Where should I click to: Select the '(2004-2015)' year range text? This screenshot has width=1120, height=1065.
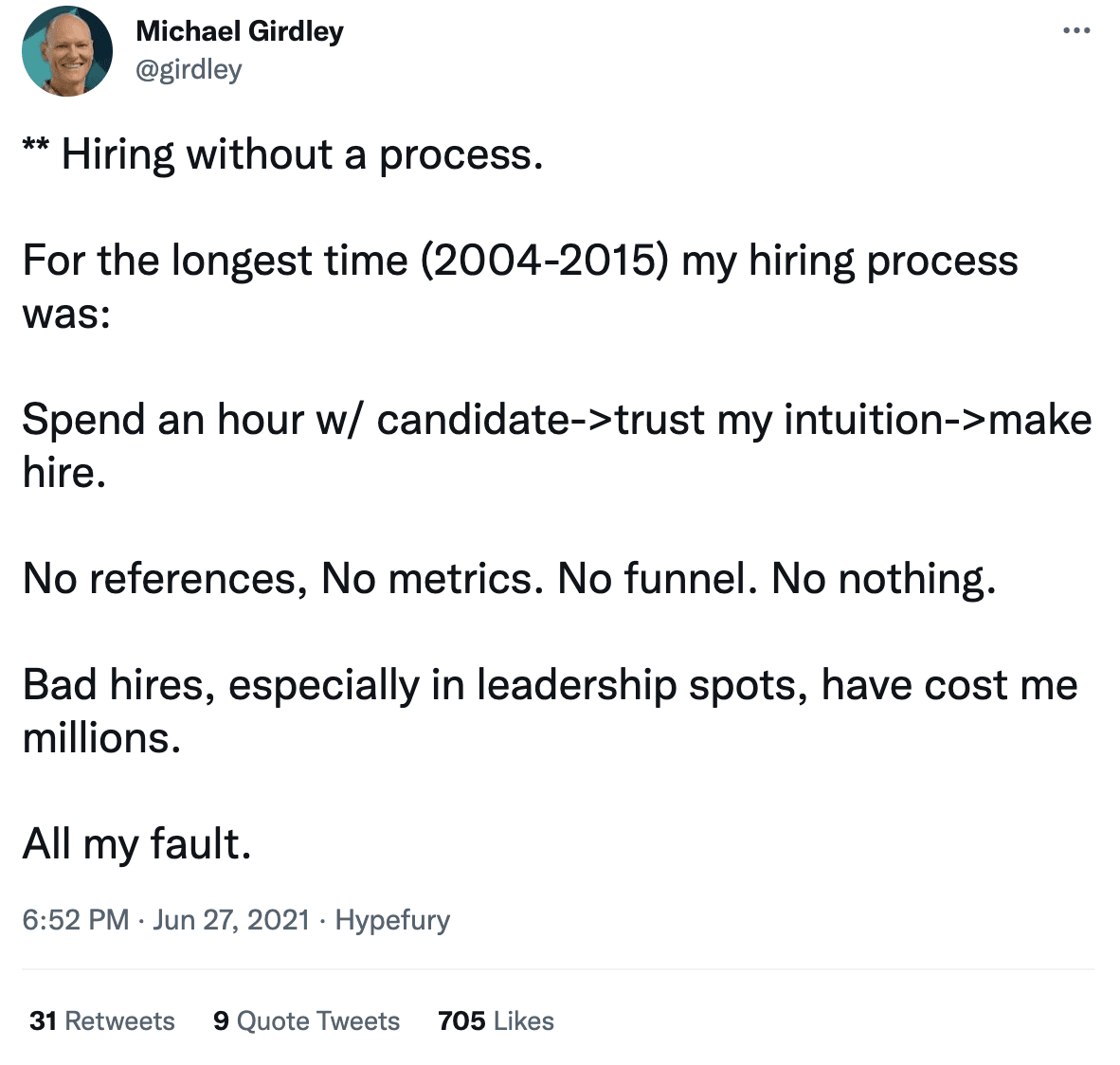coord(544,260)
